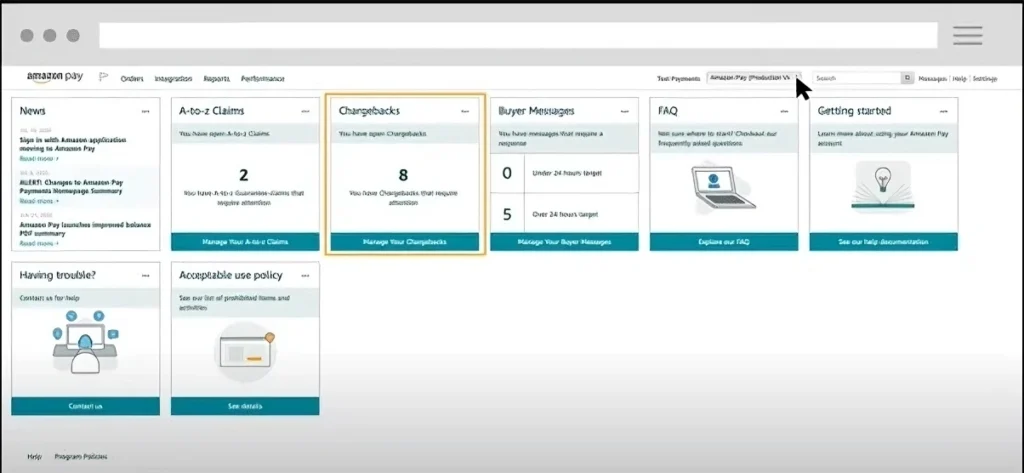
Task: Open the Settings link in header
Action: point(985,78)
